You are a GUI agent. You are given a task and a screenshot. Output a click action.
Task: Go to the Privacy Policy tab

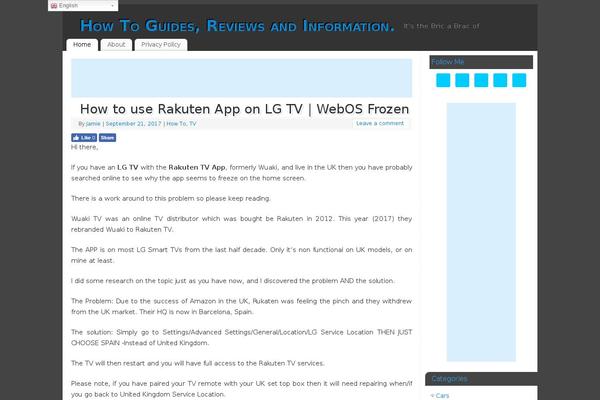[x=161, y=45]
